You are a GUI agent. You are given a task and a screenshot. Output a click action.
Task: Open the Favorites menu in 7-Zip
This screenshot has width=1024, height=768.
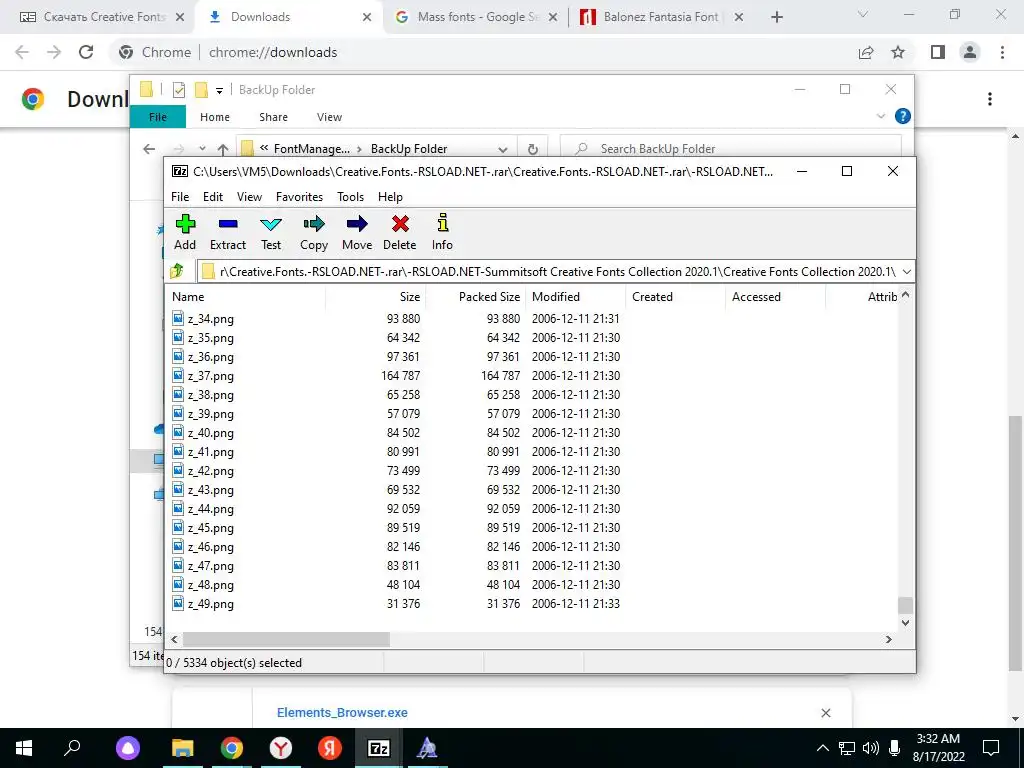[x=299, y=197]
